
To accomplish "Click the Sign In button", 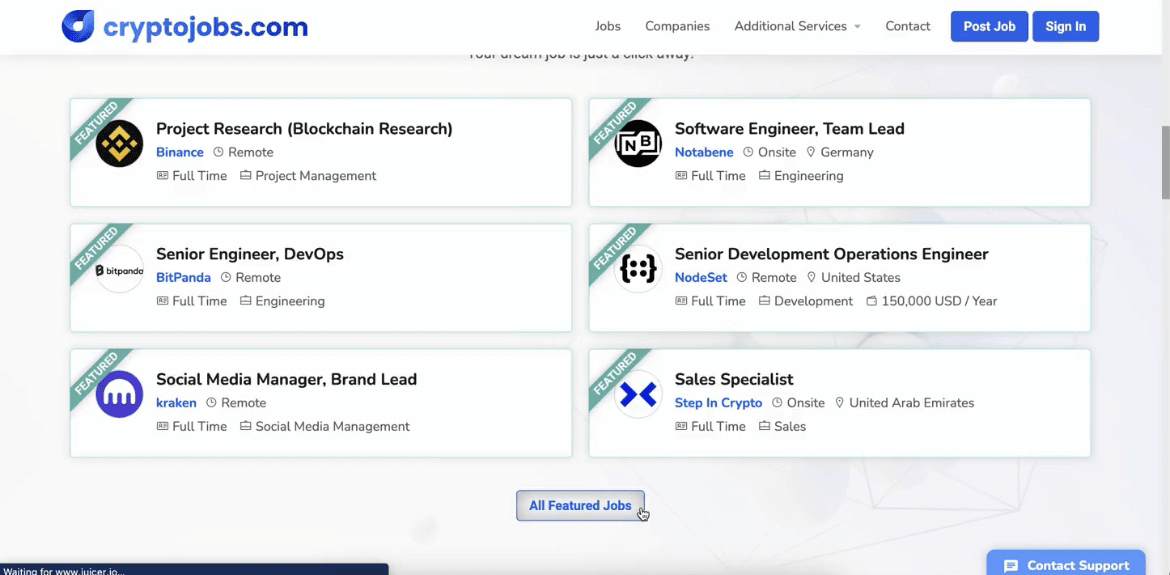I will [x=1066, y=26].
